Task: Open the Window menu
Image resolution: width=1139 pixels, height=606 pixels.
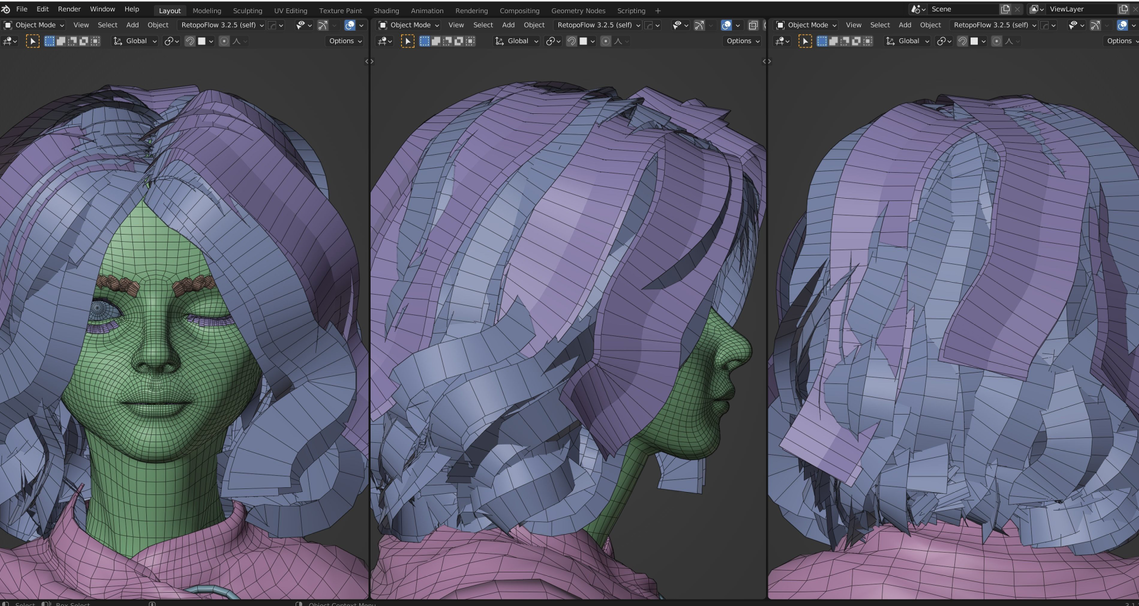Action: click(102, 9)
